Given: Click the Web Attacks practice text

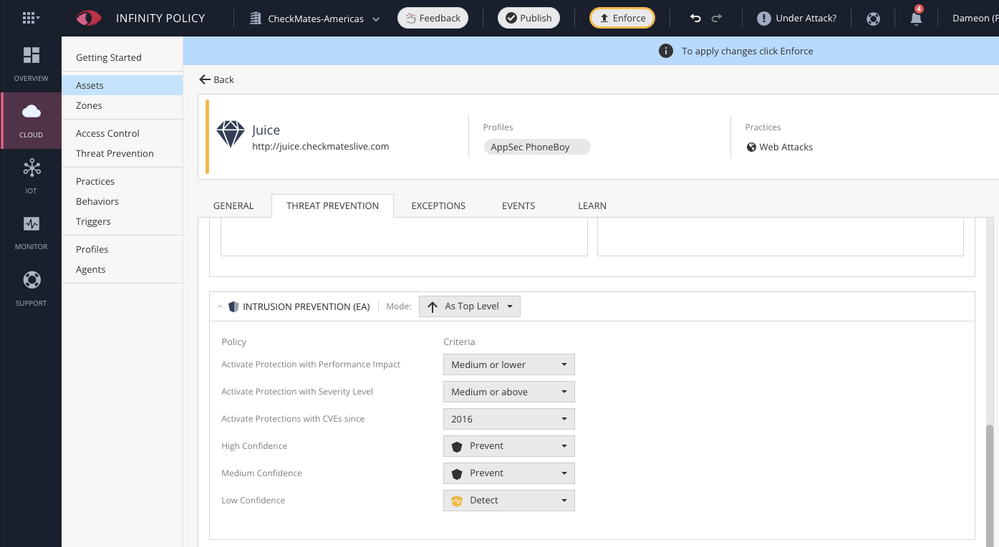Looking at the screenshot, I should click(x=786, y=147).
